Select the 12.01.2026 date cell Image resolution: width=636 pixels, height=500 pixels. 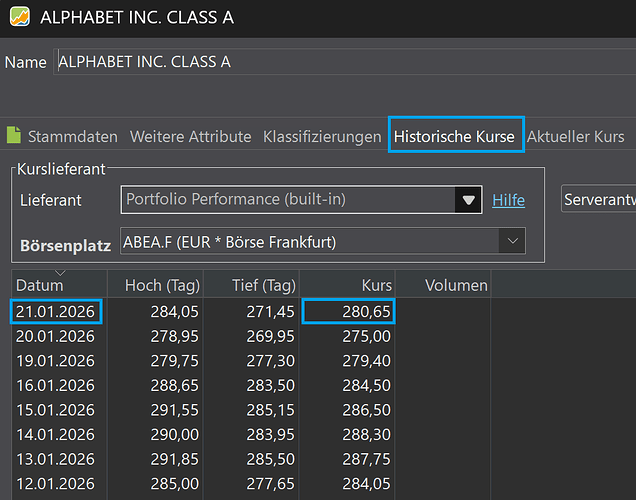tap(56, 483)
